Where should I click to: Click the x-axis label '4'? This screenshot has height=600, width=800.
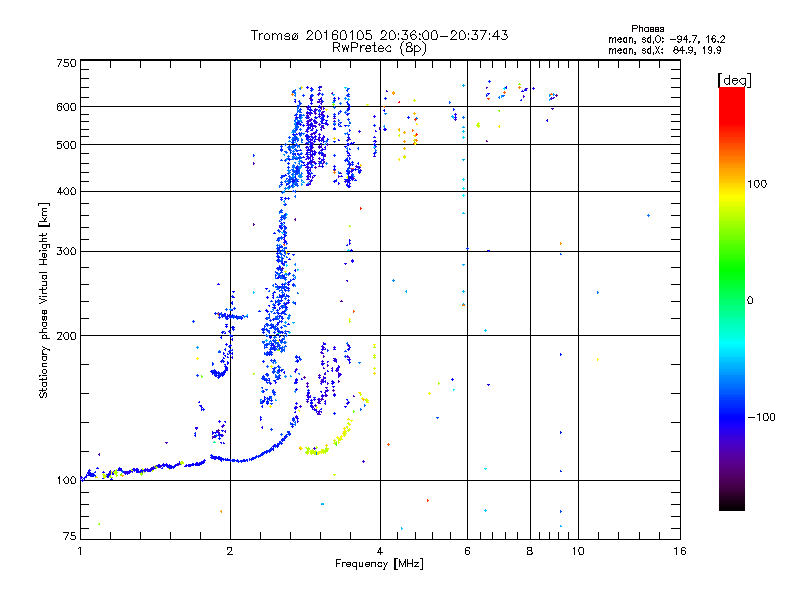click(x=380, y=551)
